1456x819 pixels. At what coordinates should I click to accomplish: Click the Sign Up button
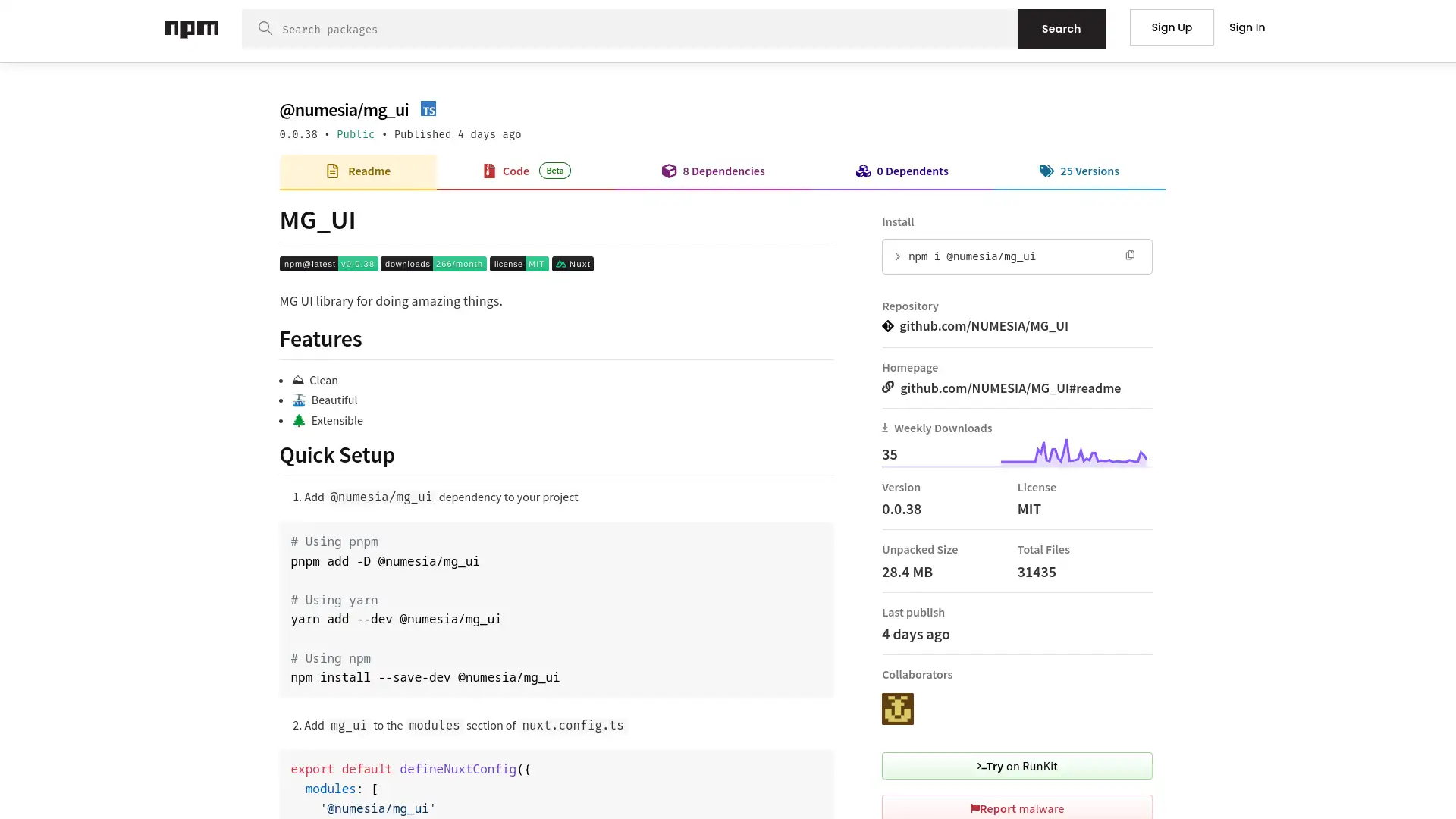pyautogui.click(x=1172, y=27)
